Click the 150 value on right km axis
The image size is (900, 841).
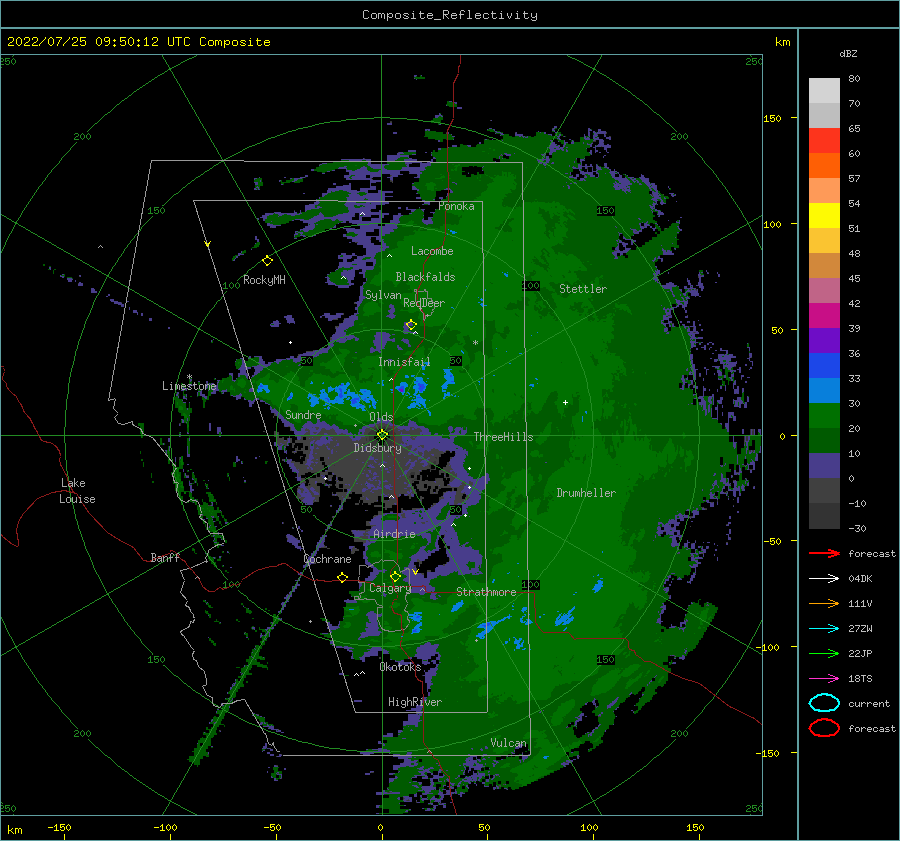tap(772, 118)
